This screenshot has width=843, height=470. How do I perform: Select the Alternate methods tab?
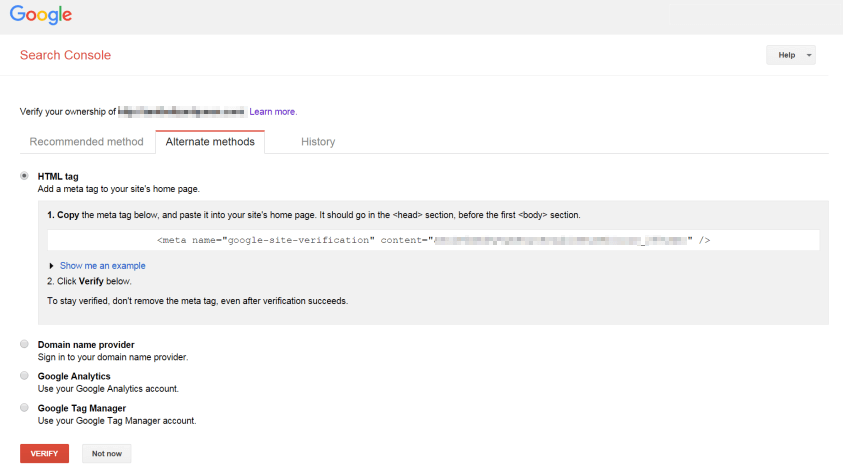pos(210,141)
